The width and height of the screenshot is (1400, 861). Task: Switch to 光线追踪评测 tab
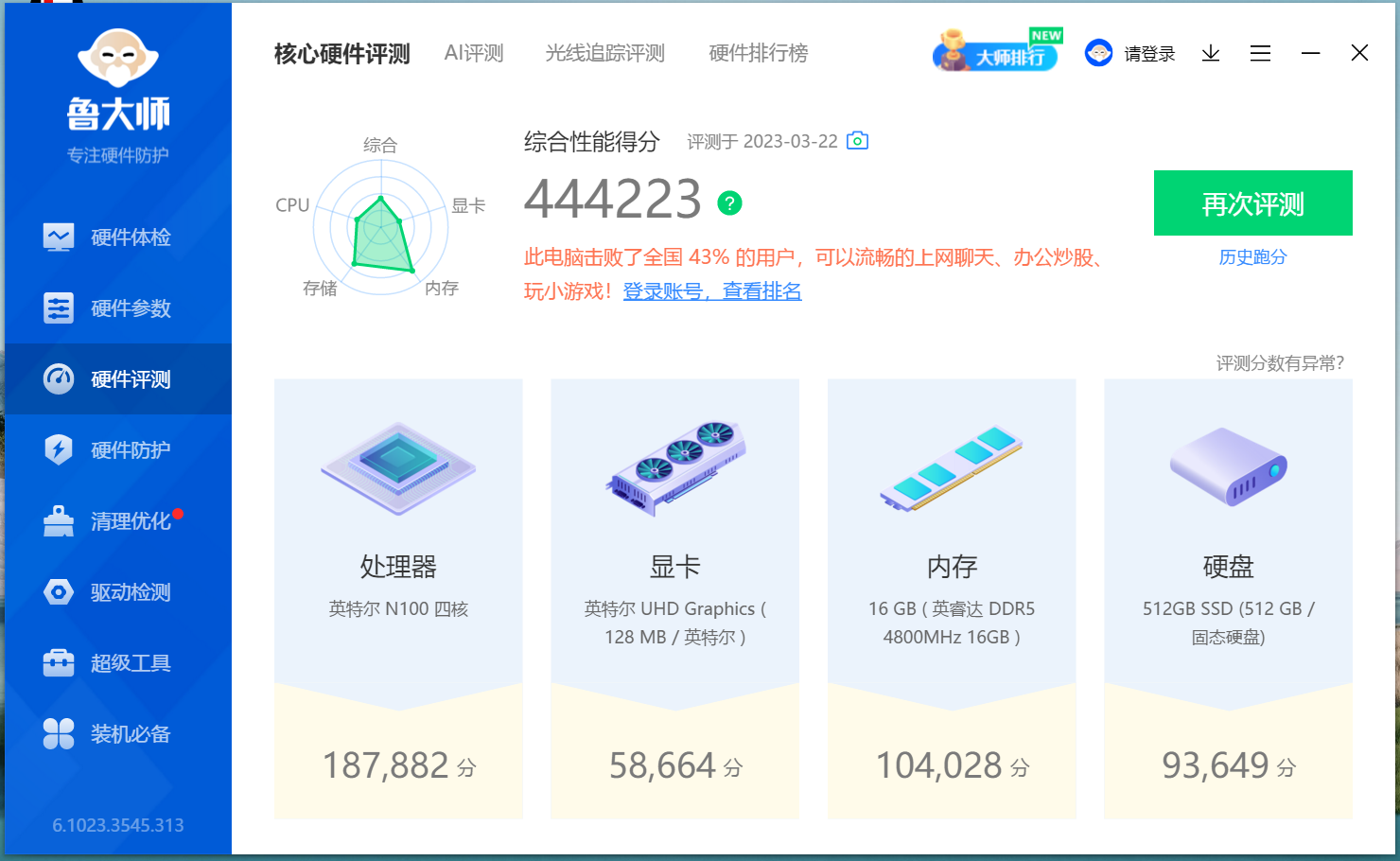pos(604,53)
